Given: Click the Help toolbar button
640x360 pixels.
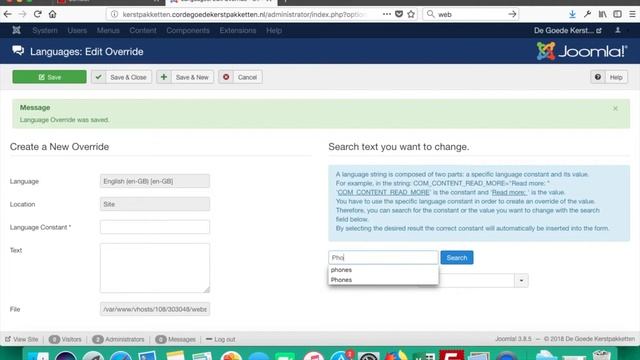Looking at the screenshot, I should point(609,77).
